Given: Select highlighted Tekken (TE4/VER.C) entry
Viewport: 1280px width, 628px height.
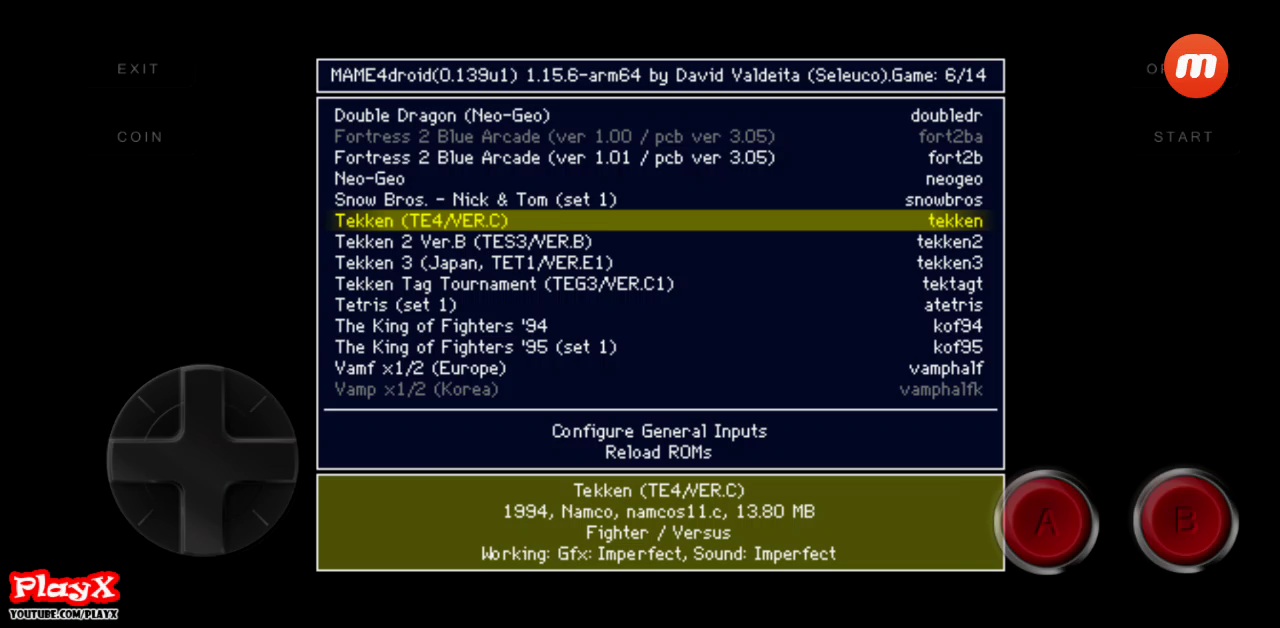Looking at the screenshot, I should 660,221.
